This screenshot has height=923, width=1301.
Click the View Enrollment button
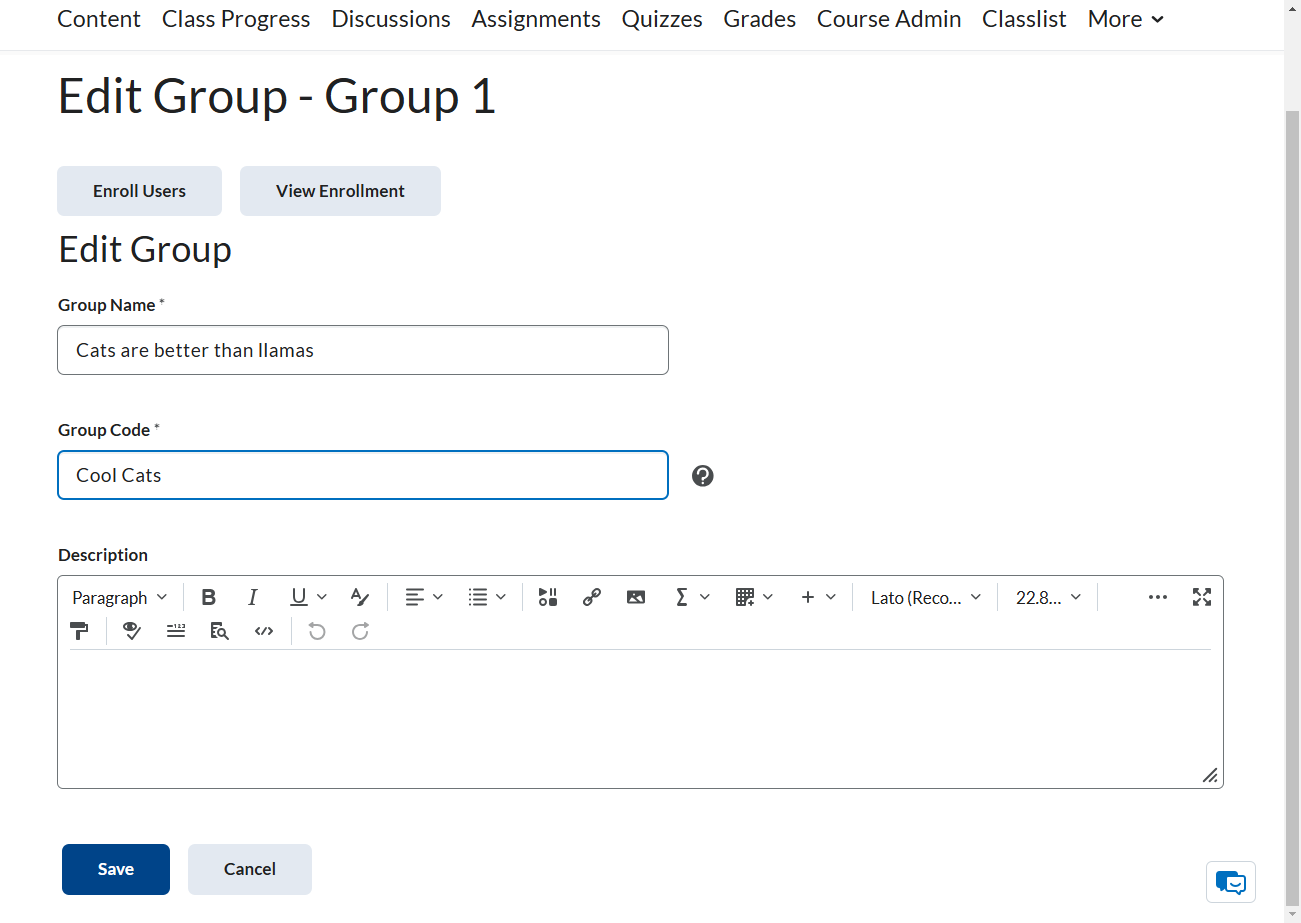point(340,191)
